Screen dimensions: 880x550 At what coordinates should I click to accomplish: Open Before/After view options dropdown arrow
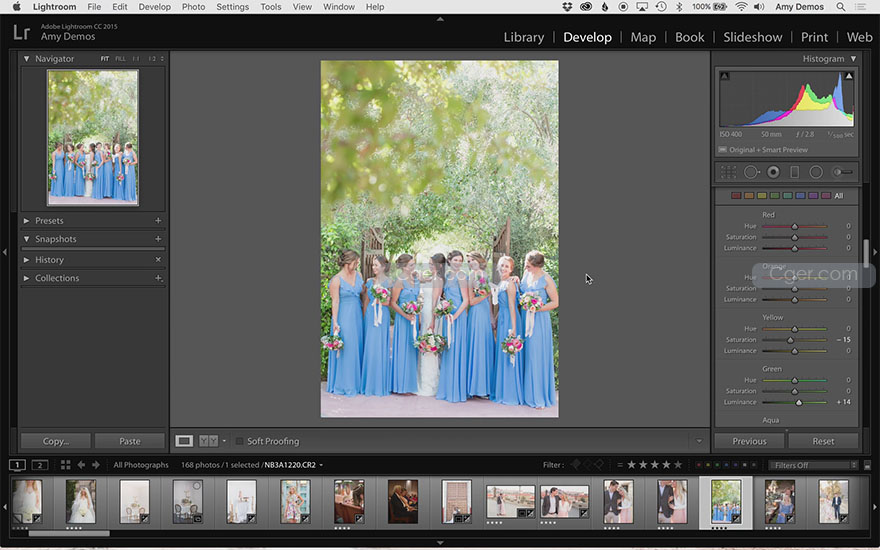click(224, 441)
